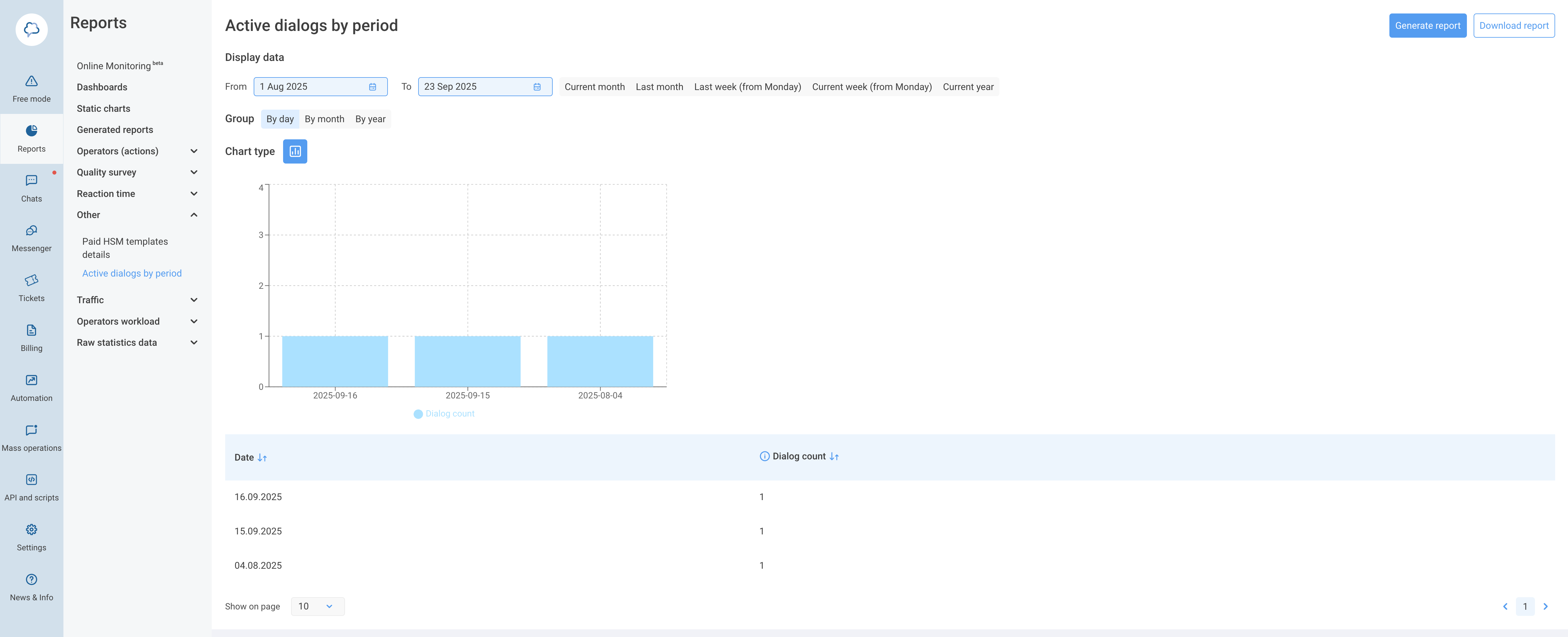Open Free mode warning icon
The width and height of the screenshot is (1568, 637).
point(32,81)
